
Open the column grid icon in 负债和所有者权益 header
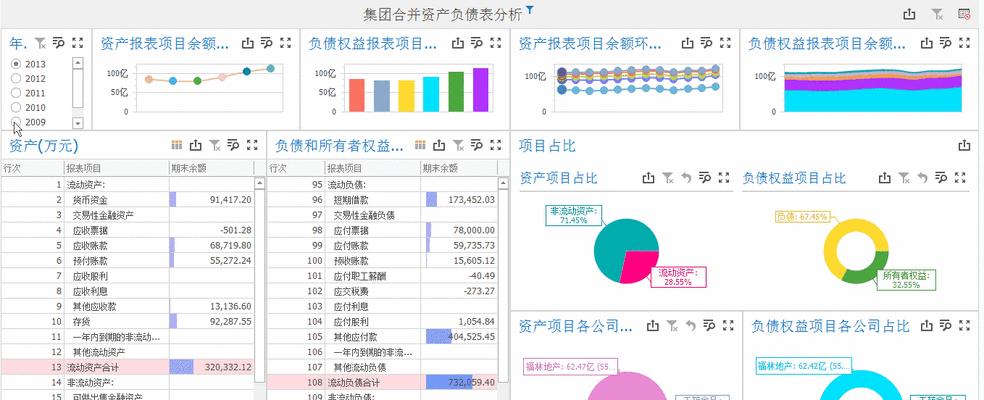[x=420, y=145]
